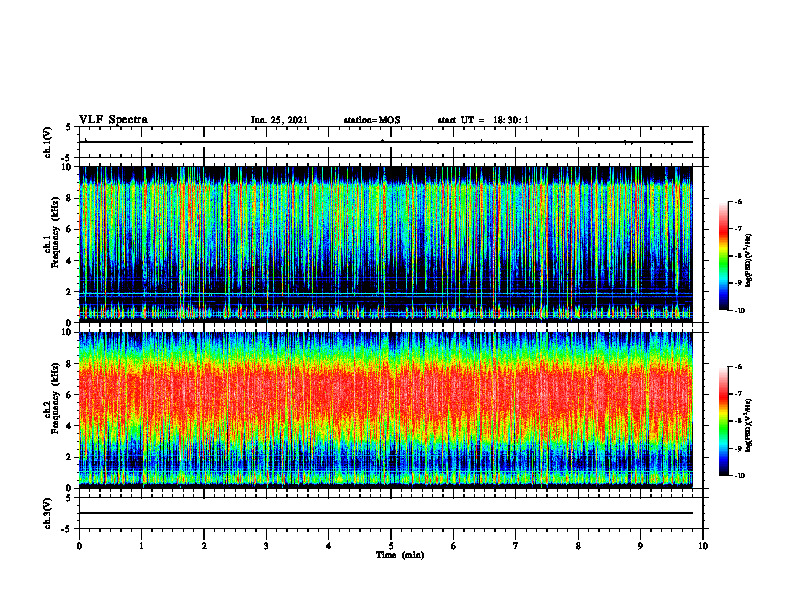
Task: Click time axis tick label "6"
Action: pos(454,546)
